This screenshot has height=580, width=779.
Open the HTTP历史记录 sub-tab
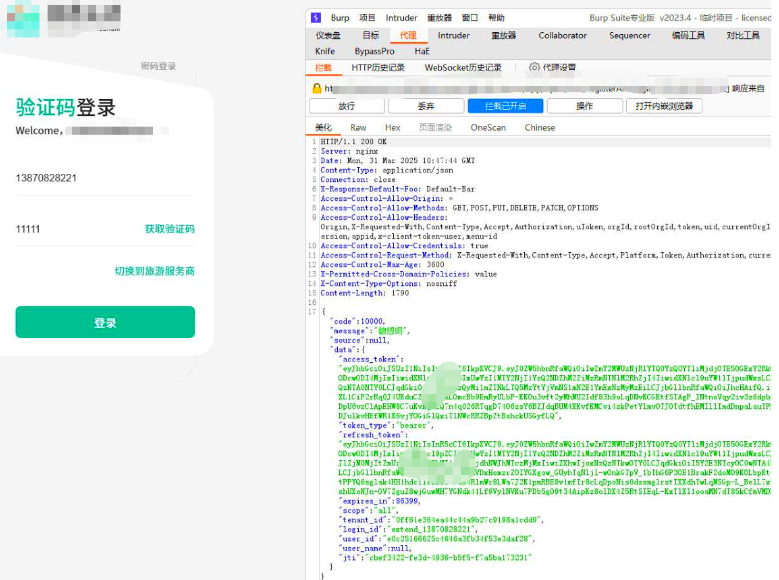click(378, 67)
